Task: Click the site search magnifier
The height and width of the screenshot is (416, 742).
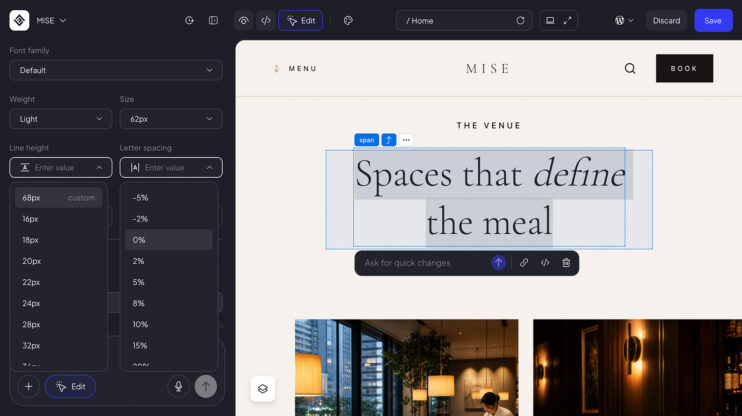Action: coord(630,69)
